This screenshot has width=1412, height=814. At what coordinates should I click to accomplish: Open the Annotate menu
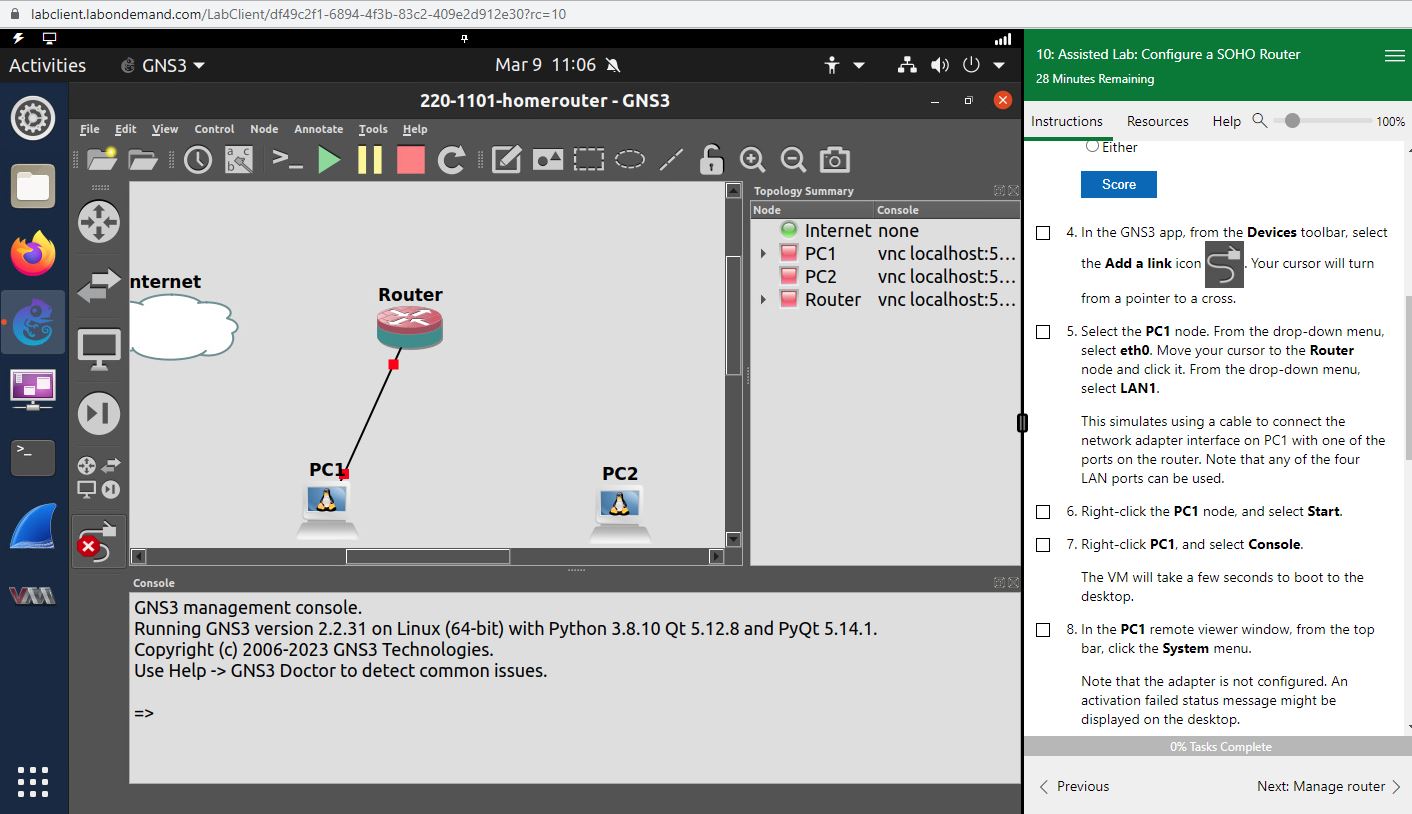(x=318, y=129)
